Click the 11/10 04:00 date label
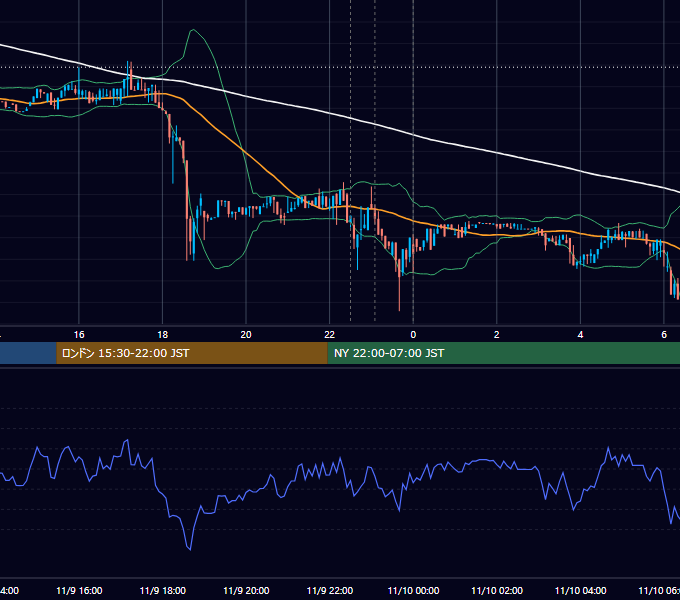Image resolution: width=680 pixels, height=600 pixels. [x=581, y=590]
